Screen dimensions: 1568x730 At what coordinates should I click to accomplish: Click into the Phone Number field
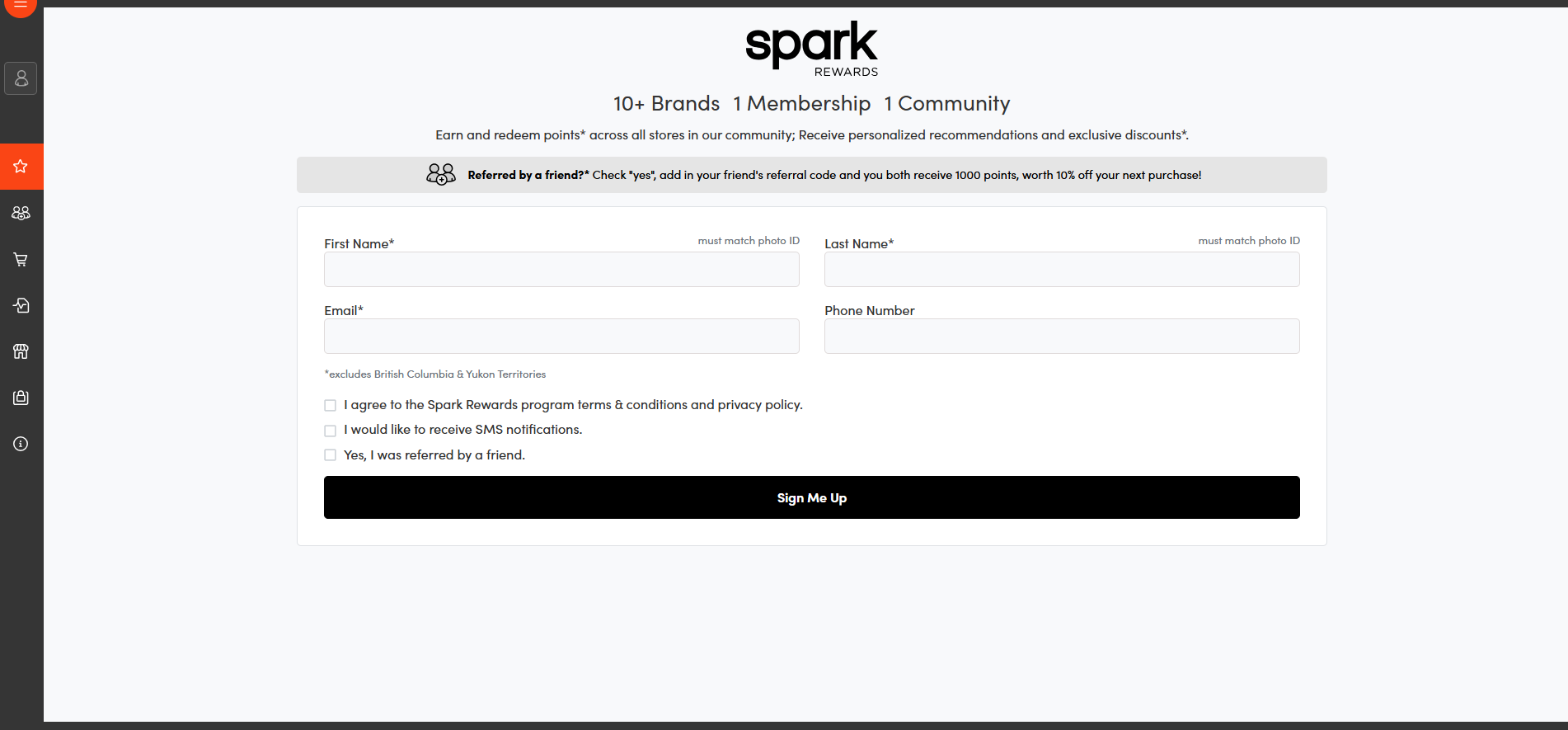[1062, 337]
